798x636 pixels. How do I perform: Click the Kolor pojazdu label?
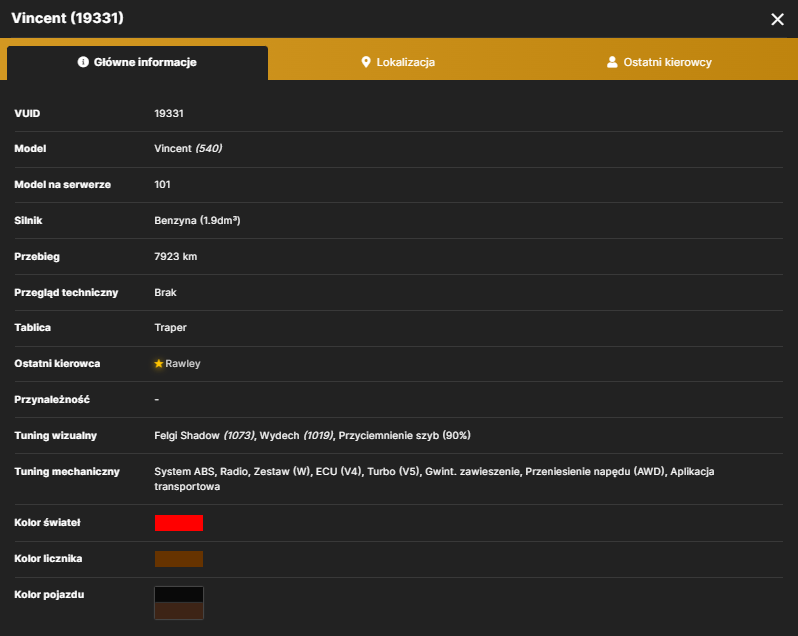[x=49, y=595]
